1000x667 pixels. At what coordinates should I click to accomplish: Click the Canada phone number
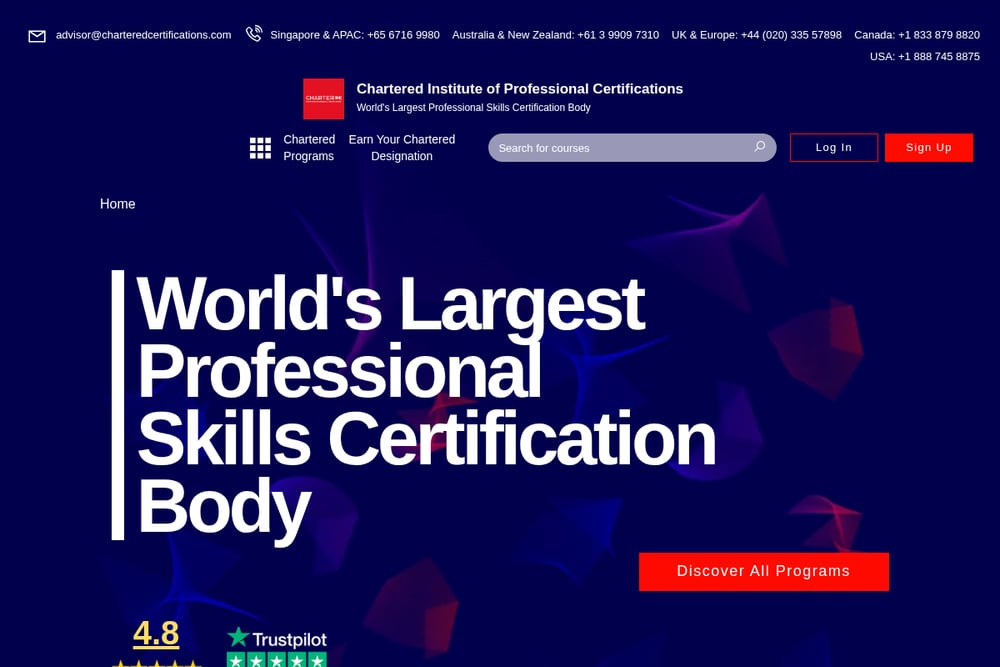click(x=916, y=35)
